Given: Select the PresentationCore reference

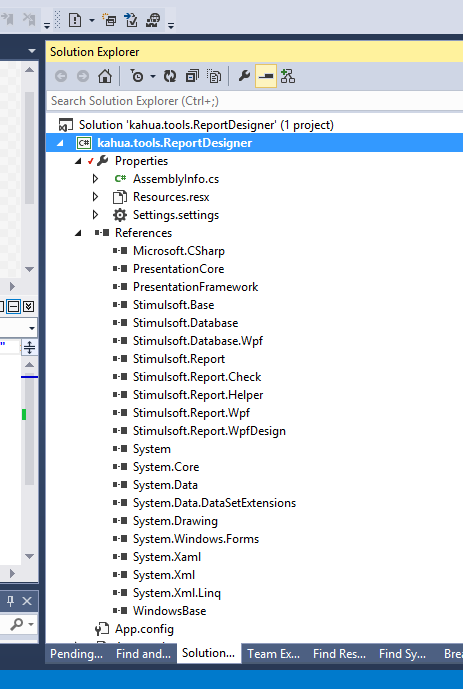Looking at the screenshot, I should click(x=178, y=269).
